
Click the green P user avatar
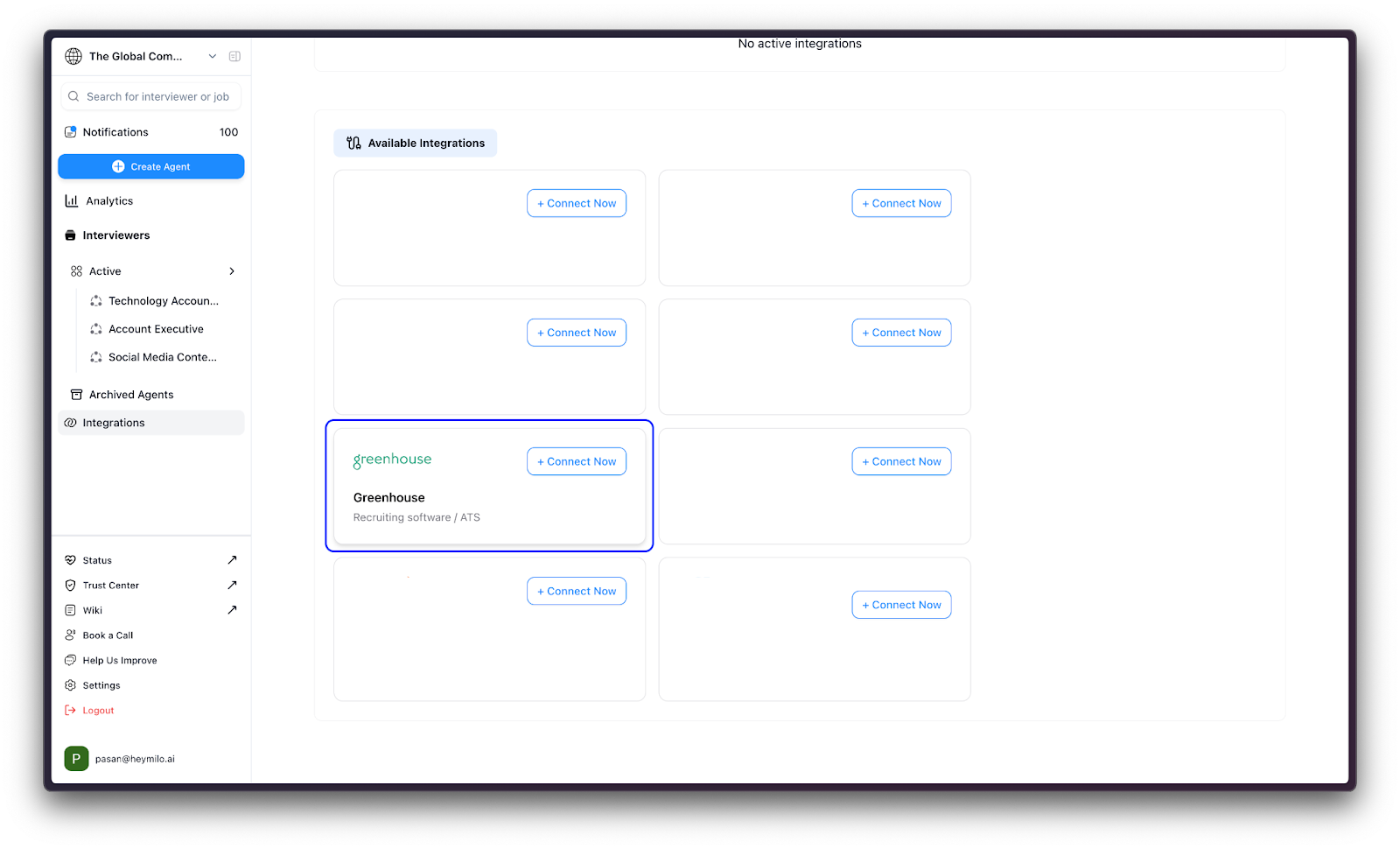point(76,759)
